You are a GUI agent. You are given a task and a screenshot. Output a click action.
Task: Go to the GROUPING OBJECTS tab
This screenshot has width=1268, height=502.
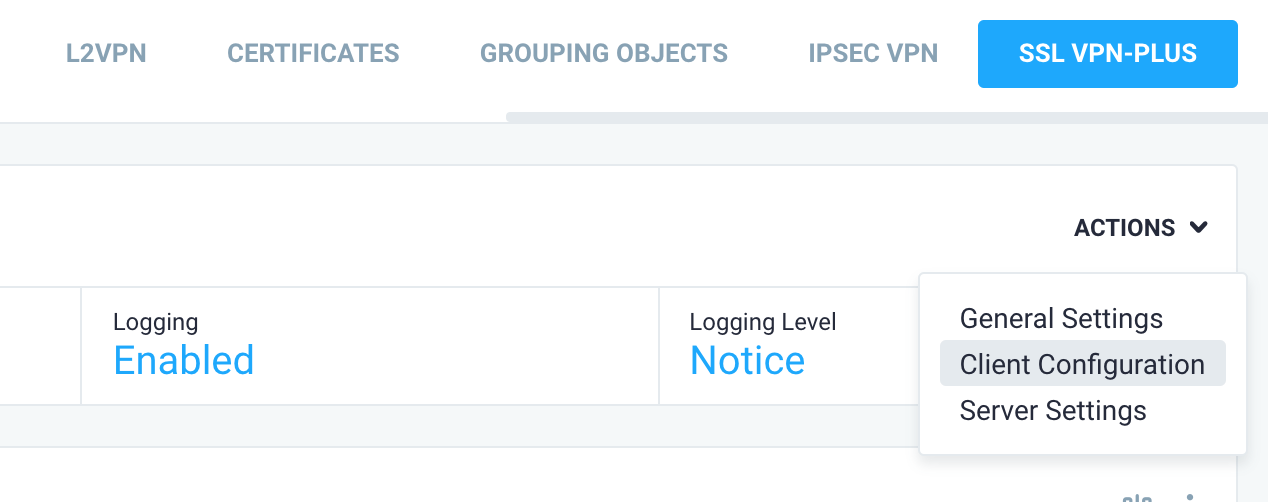[x=604, y=53]
